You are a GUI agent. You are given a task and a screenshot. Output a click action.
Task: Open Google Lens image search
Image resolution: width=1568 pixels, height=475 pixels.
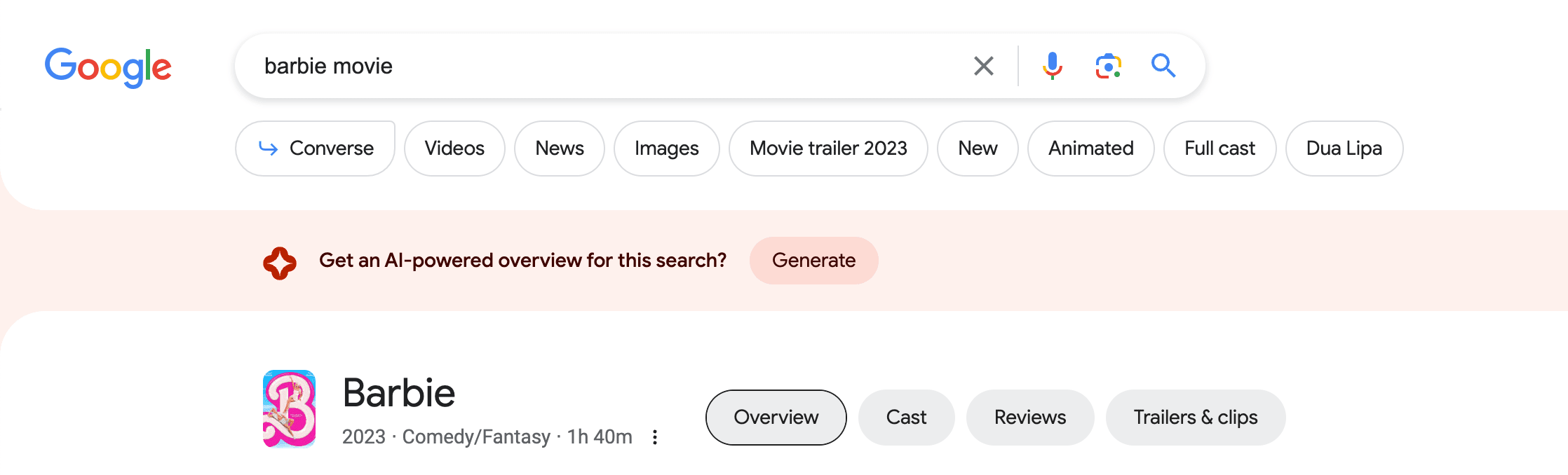[1108, 66]
